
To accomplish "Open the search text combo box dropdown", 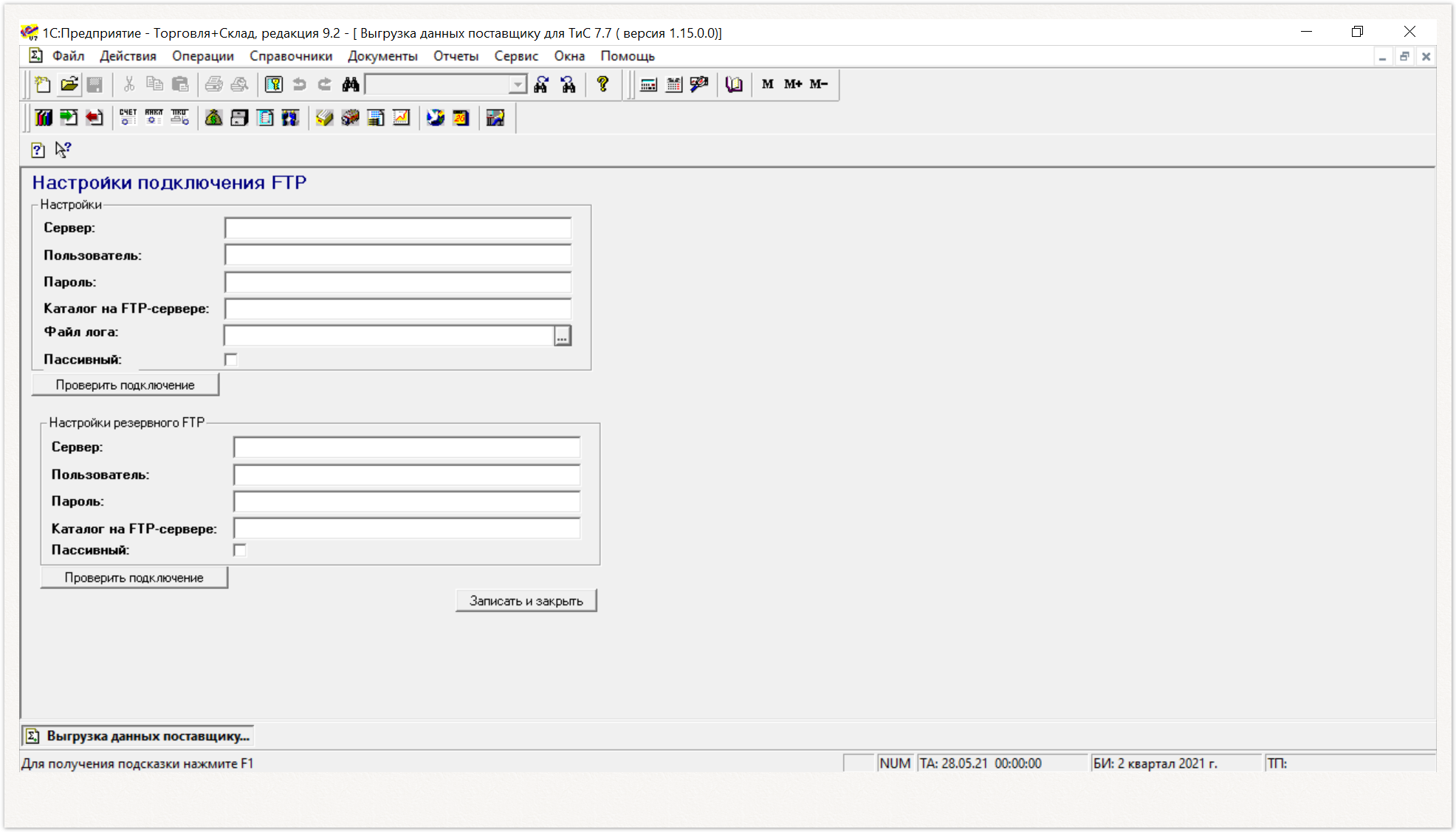I will click(x=518, y=85).
